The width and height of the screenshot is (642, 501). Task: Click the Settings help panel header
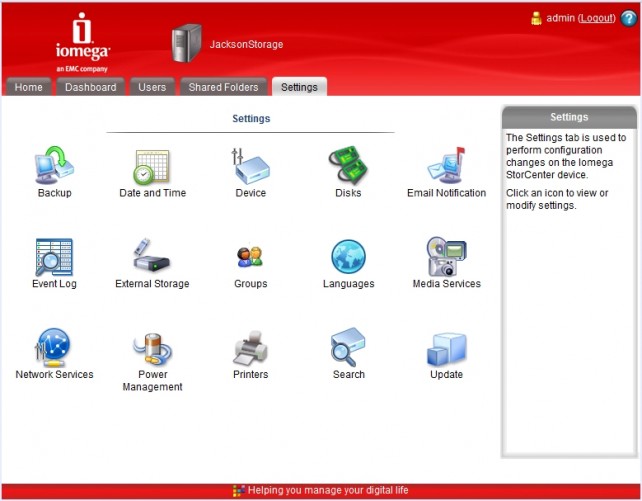click(x=569, y=117)
